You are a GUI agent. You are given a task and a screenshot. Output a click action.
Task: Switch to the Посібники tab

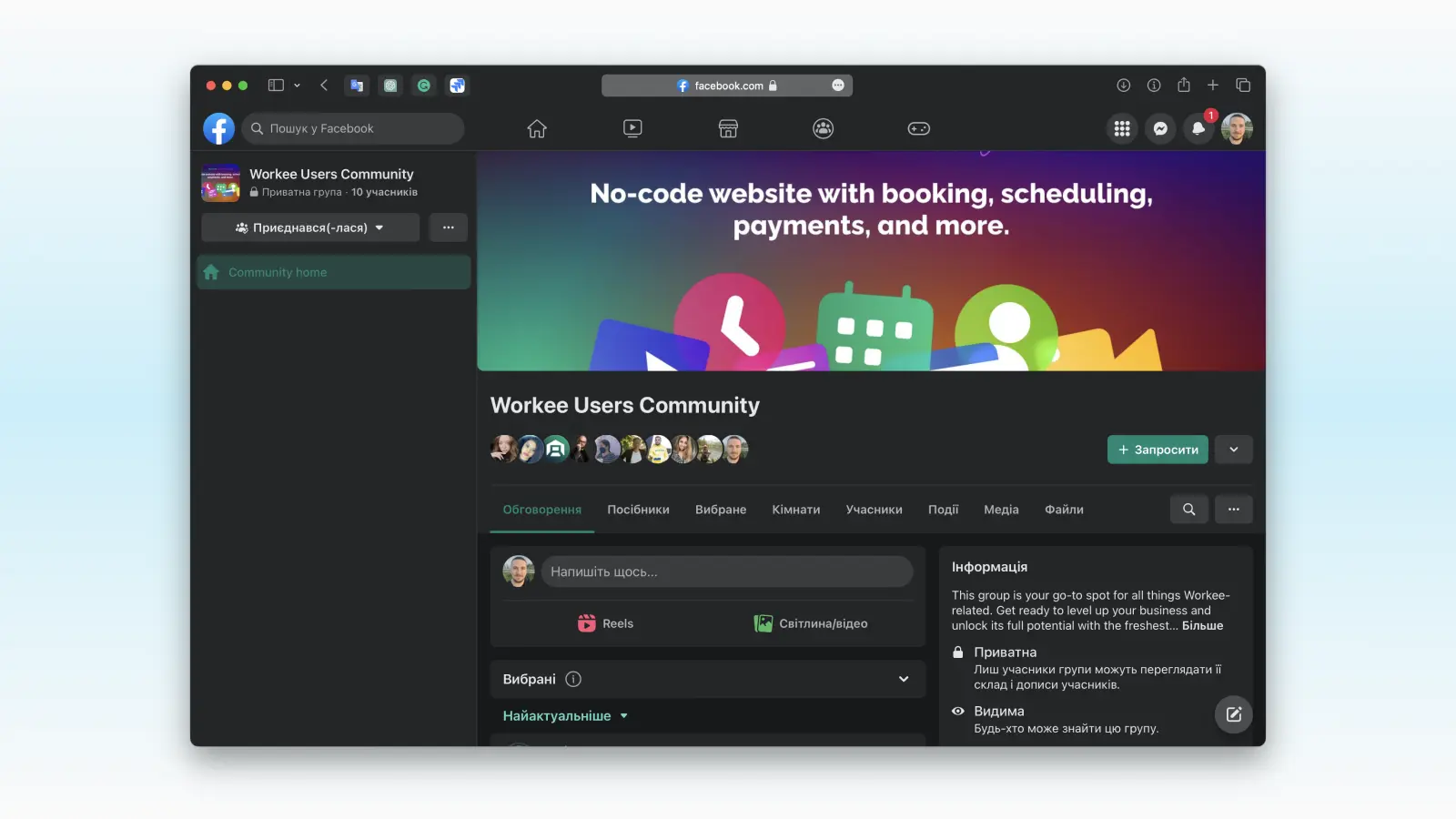[x=639, y=510]
